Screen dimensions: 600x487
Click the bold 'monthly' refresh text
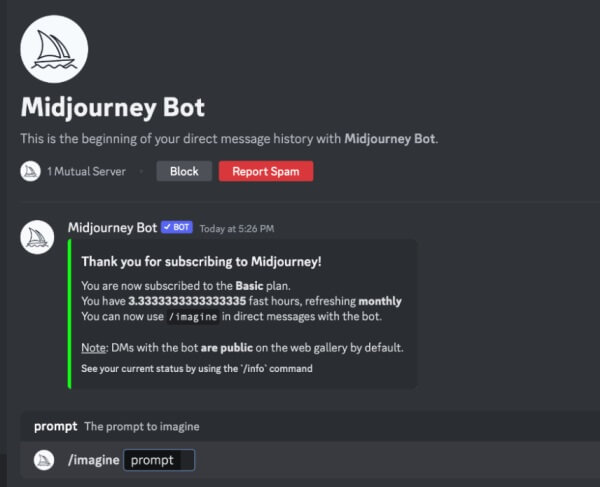click(380, 301)
